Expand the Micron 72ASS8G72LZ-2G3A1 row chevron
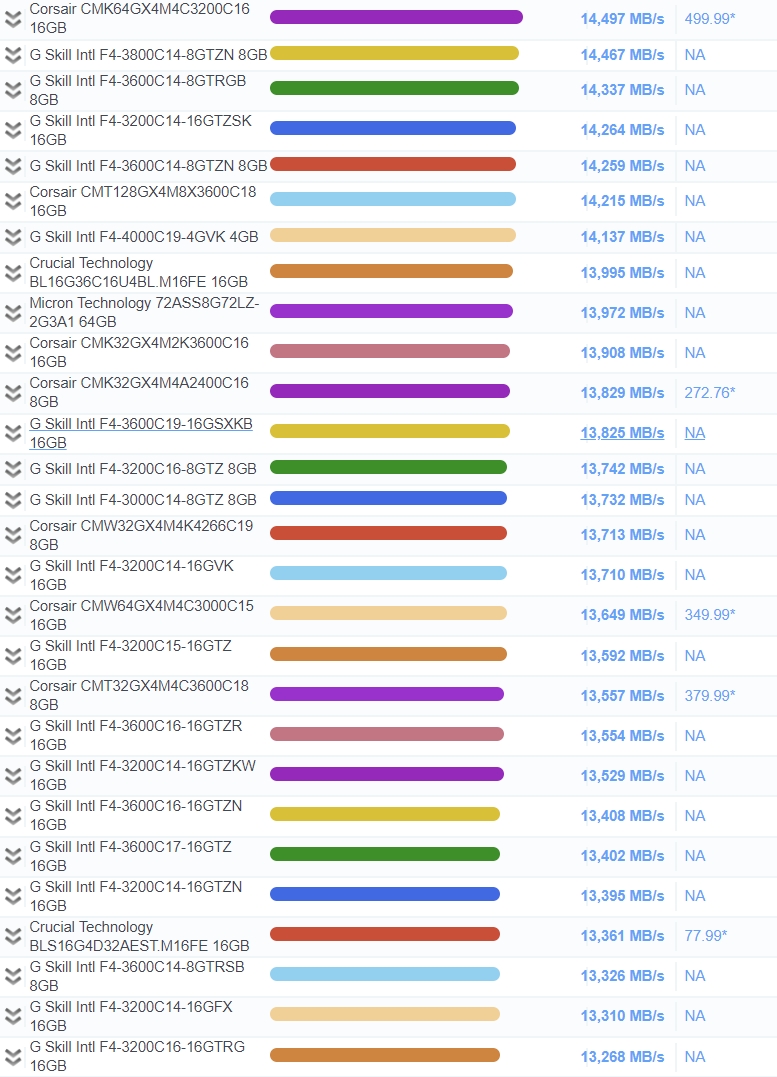Screen dimensions: 777x1077 pos(13,313)
